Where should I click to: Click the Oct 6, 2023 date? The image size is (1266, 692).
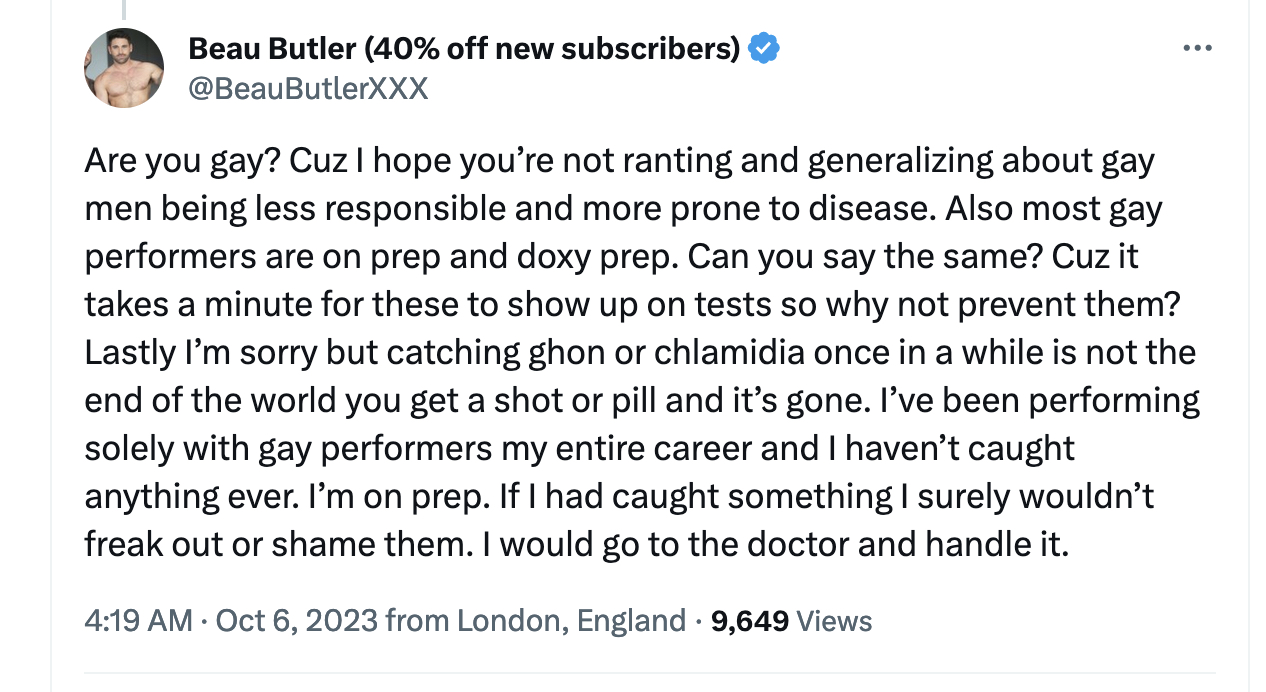pos(297,621)
